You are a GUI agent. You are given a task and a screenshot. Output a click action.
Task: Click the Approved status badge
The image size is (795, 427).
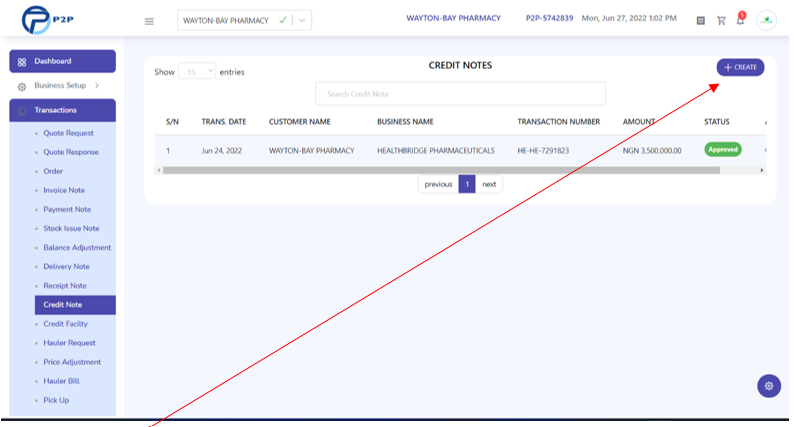point(723,150)
